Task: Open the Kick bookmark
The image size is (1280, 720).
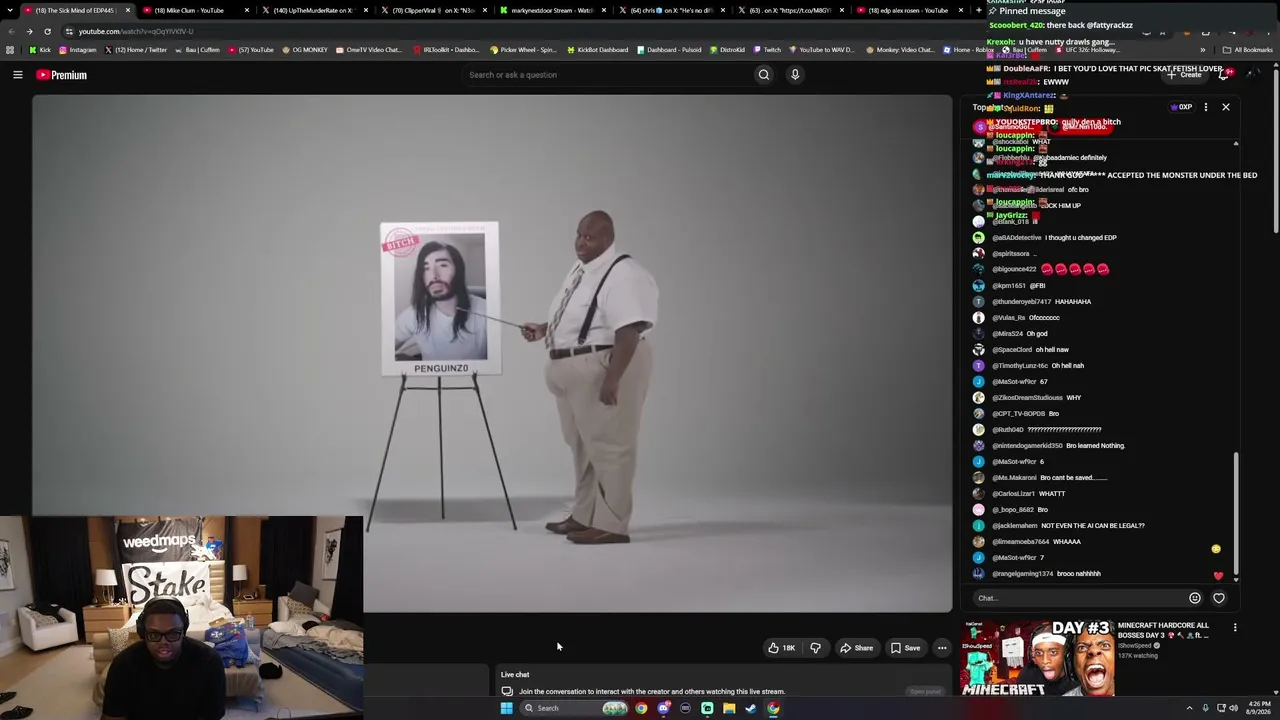Action: coord(40,50)
